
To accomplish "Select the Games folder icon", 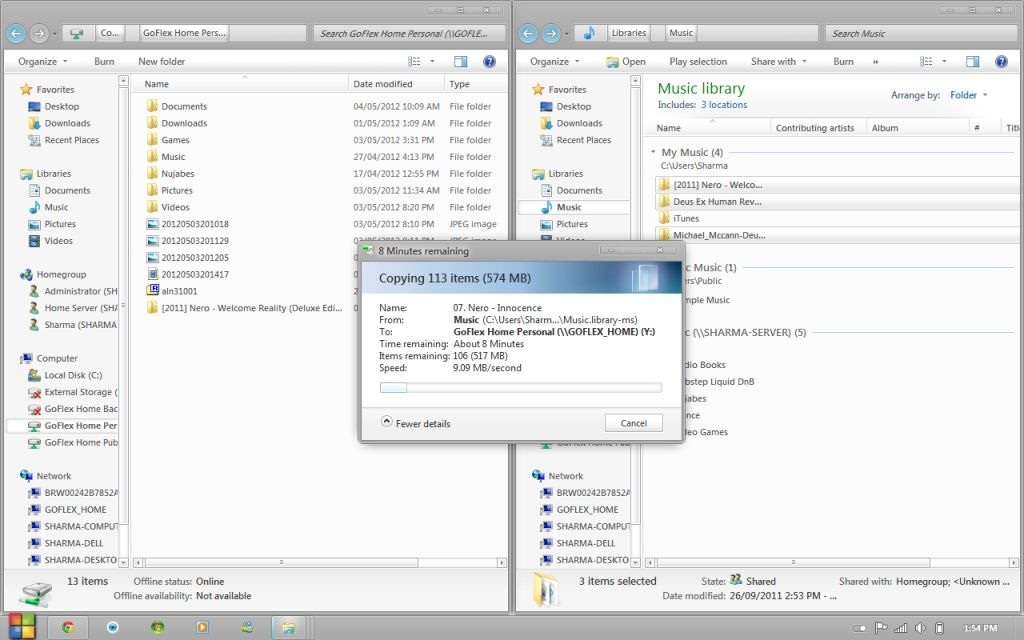I will tap(152, 140).
